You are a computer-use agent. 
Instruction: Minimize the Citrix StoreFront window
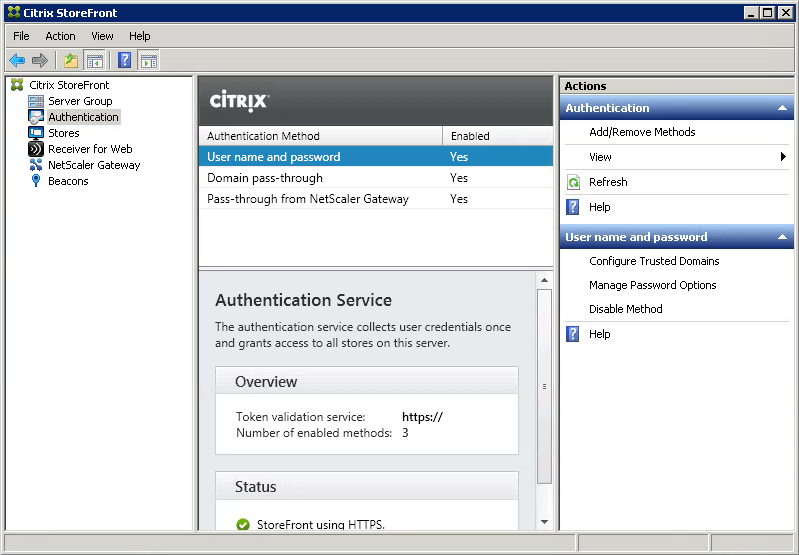coord(750,13)
